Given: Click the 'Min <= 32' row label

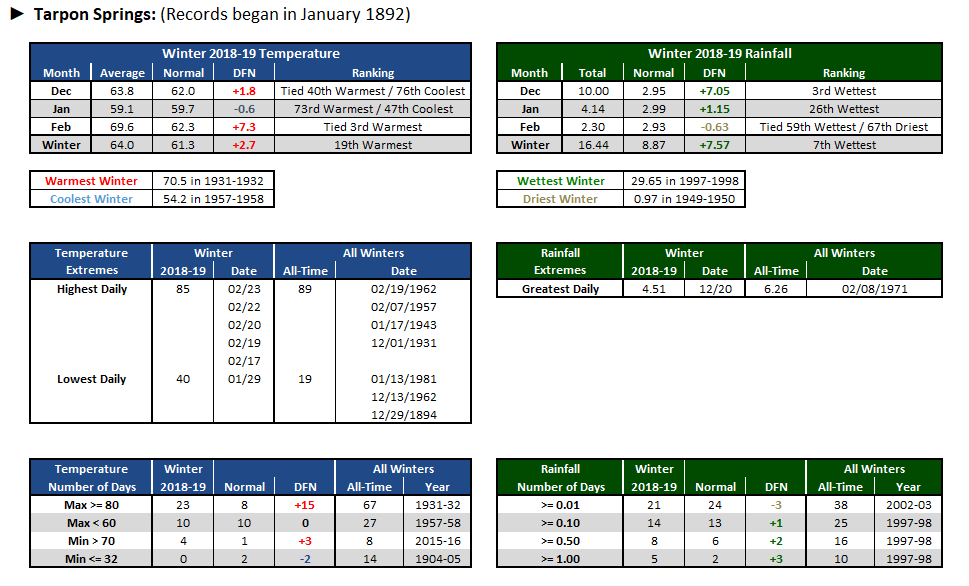Looking at the screenshot, I should pyautogui.click(x=91, y=559).
